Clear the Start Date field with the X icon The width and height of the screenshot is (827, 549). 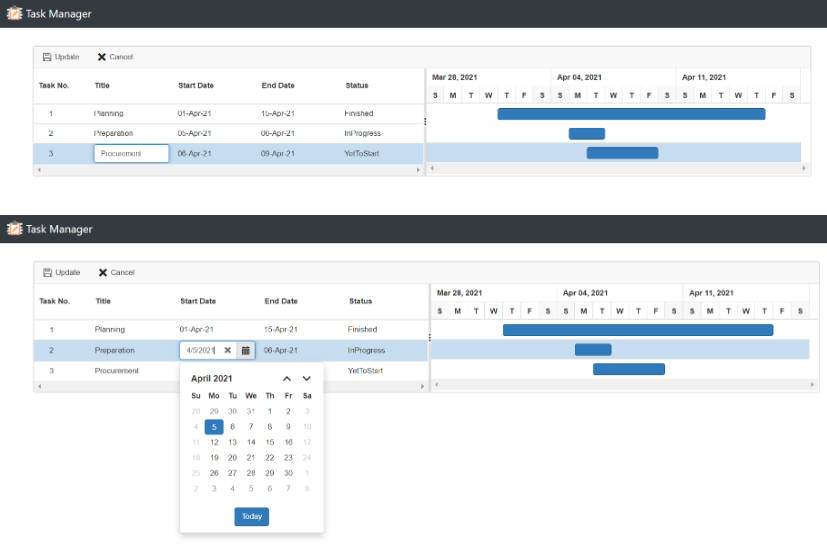pos(227,351)
